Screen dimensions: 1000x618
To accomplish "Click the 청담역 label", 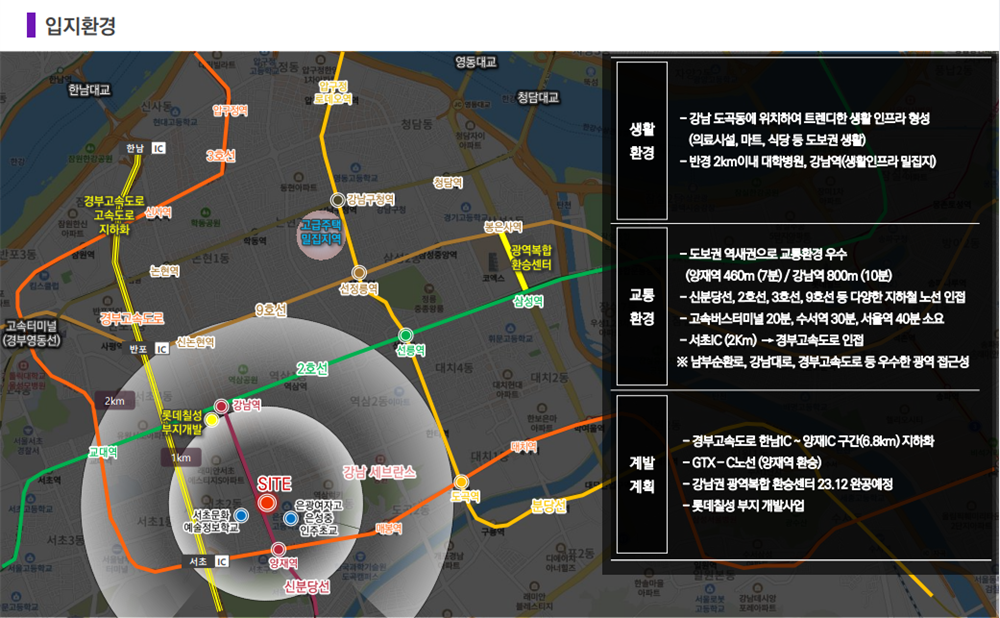I will click(x=448, y=182).
